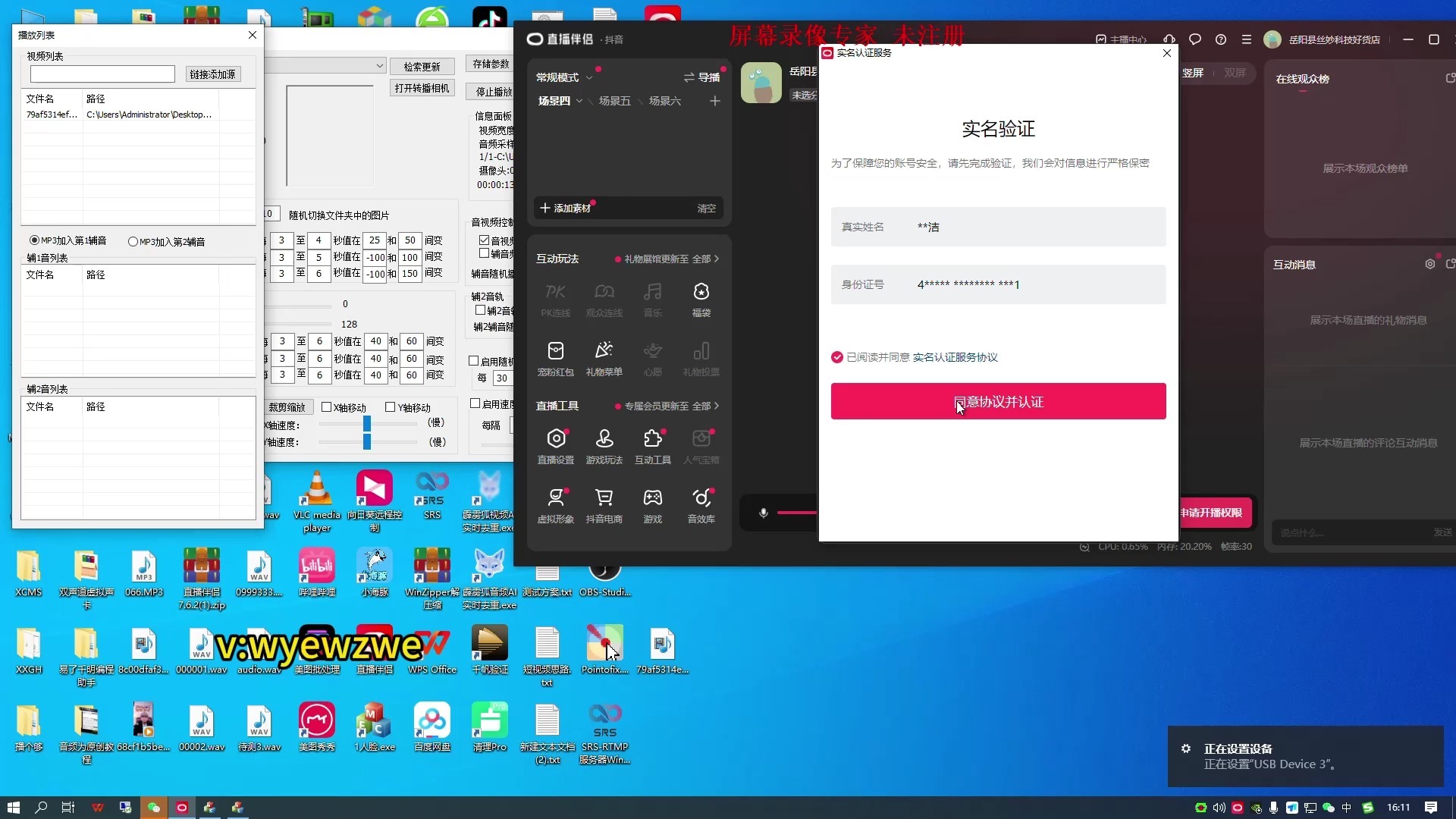Screen dimensions: 1456x819
Task: Open the help question mark icon
Action: click(x=1220, y=39)
